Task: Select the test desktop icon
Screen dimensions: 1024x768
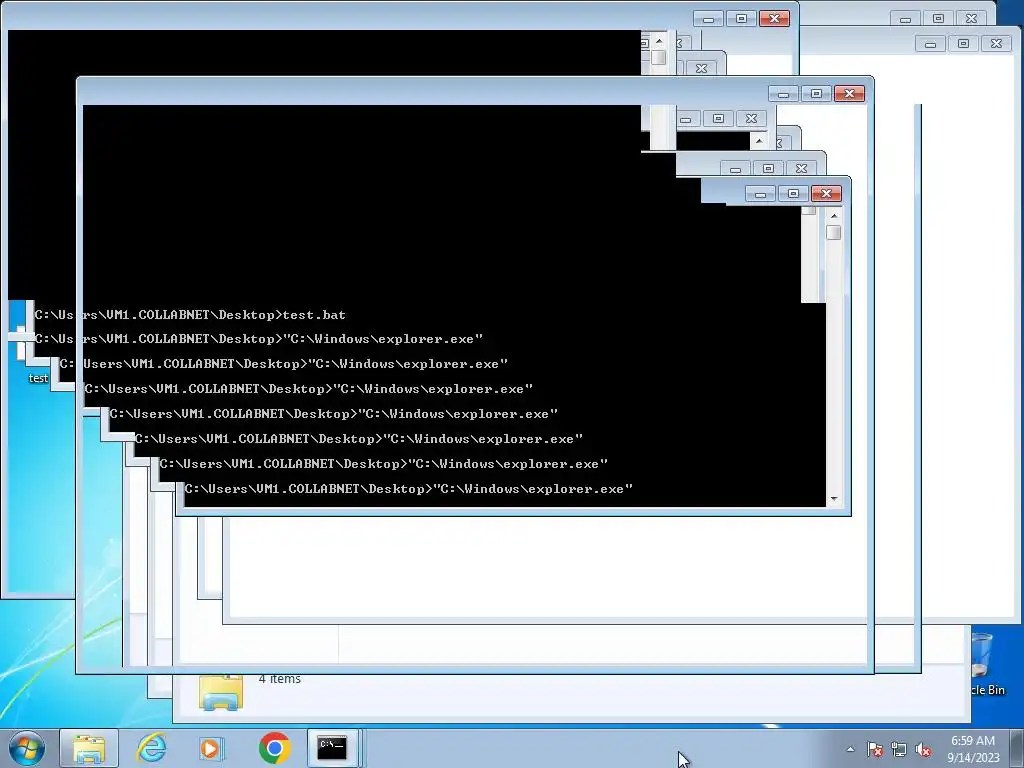Action: pos(38,377)
